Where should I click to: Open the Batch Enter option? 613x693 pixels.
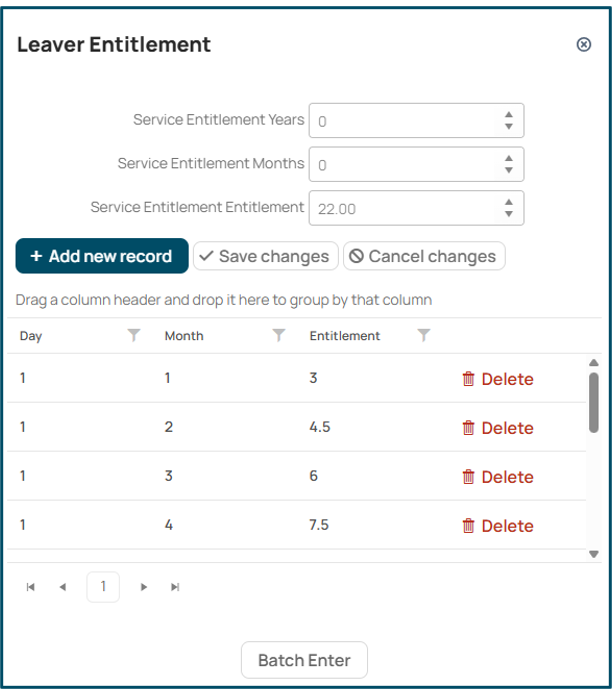tap(304, 660)
